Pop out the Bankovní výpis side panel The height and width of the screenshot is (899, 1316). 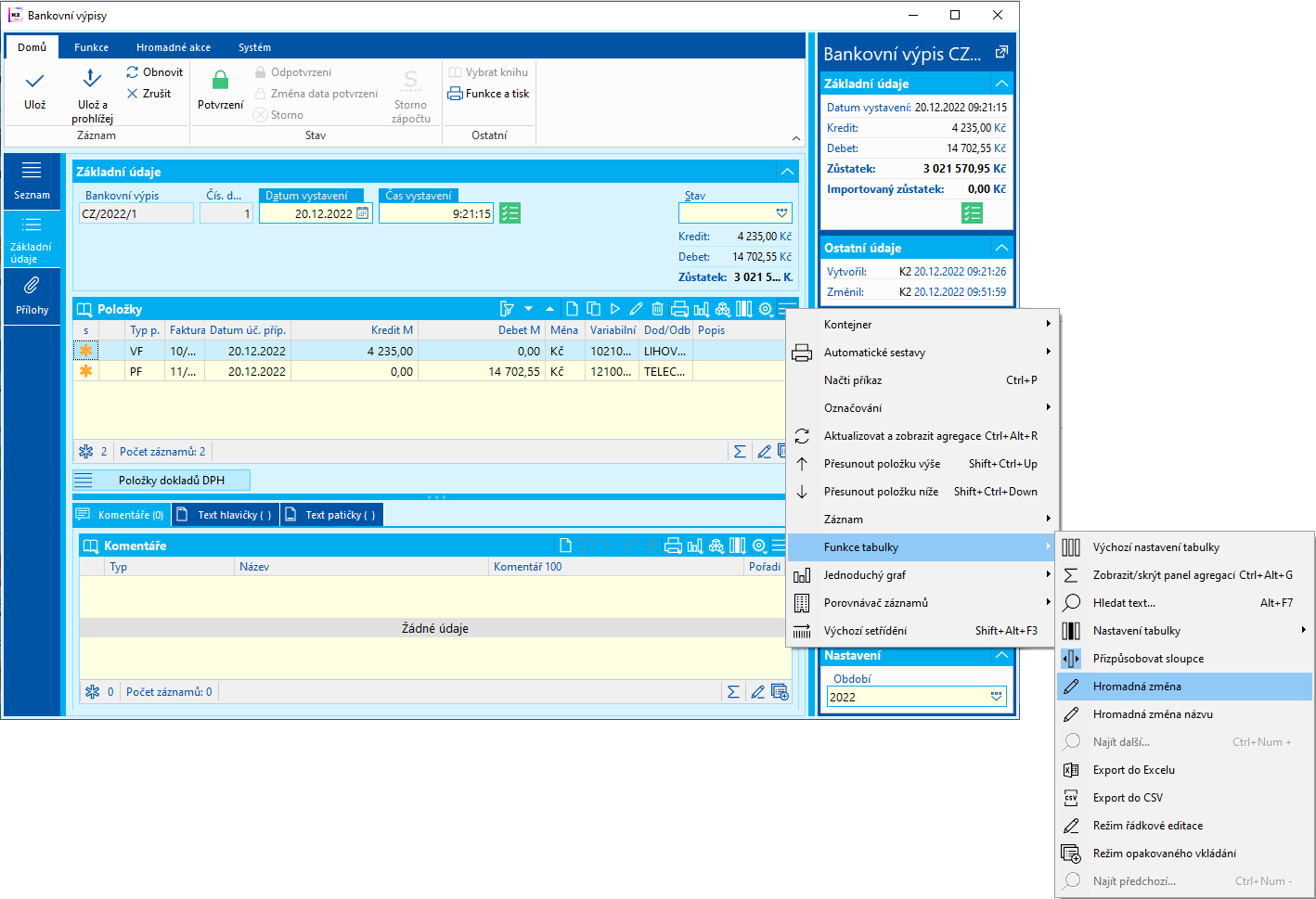tap(1001, 53)
